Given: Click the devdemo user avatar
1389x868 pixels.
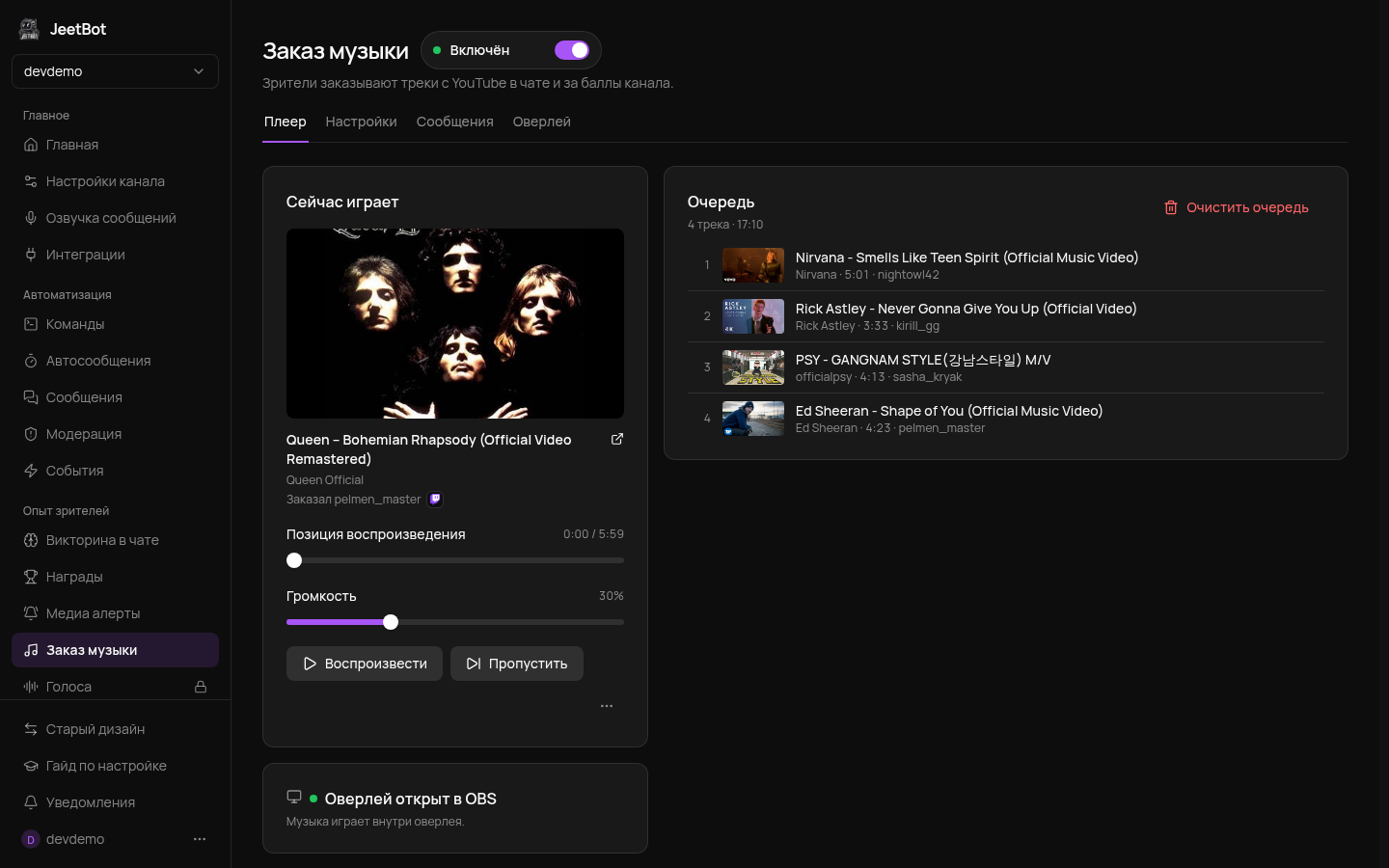Looking at the screenshot, I should [31, 839].
